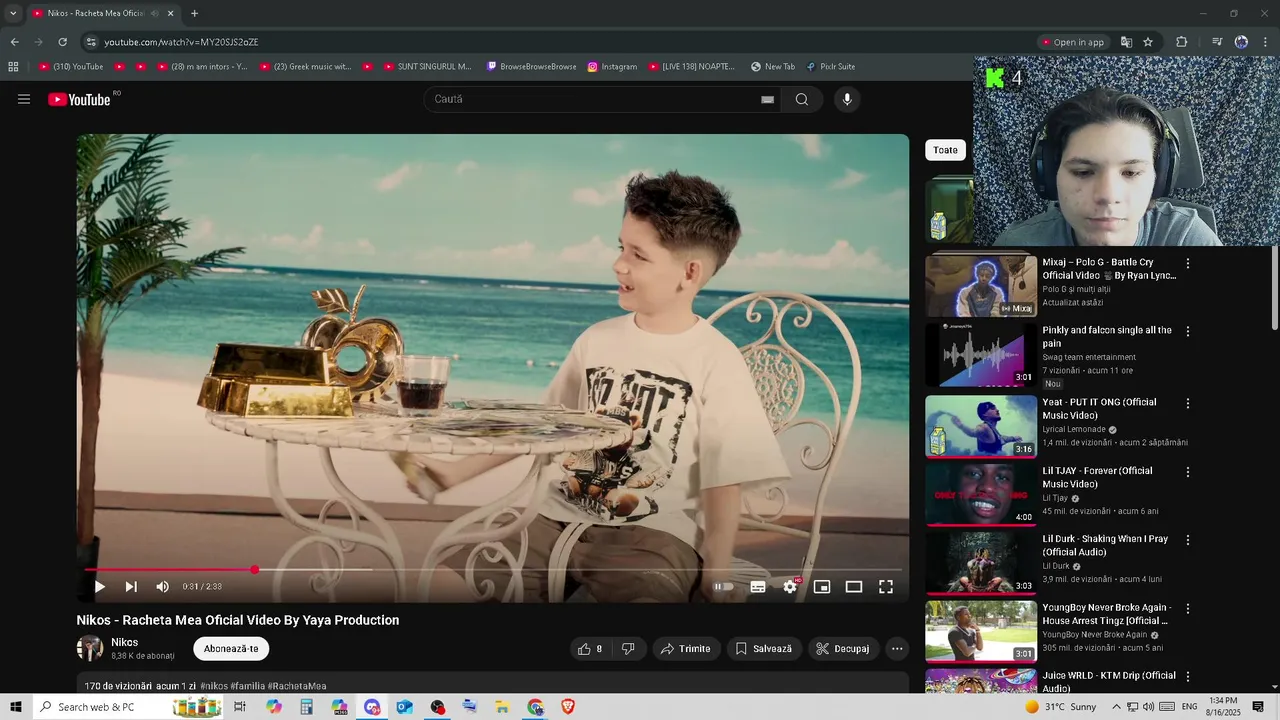Toggle the miniplayer
Viewport: 1280px width, 720px height.
coord(822,587)
